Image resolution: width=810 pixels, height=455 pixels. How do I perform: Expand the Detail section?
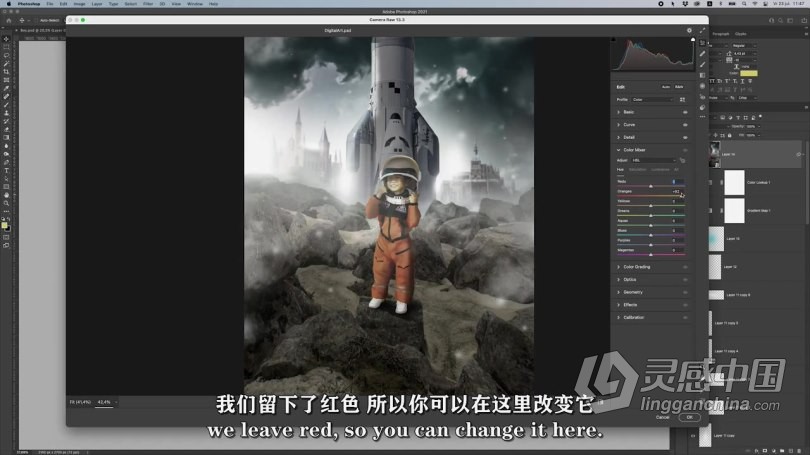coord(618,137)
